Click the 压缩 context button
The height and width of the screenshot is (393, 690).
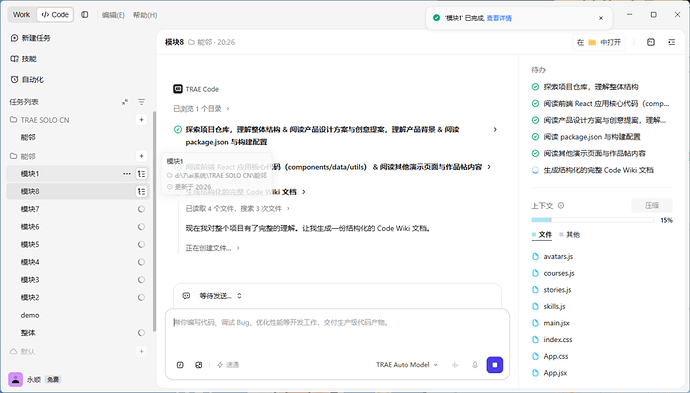coord(652,206)
